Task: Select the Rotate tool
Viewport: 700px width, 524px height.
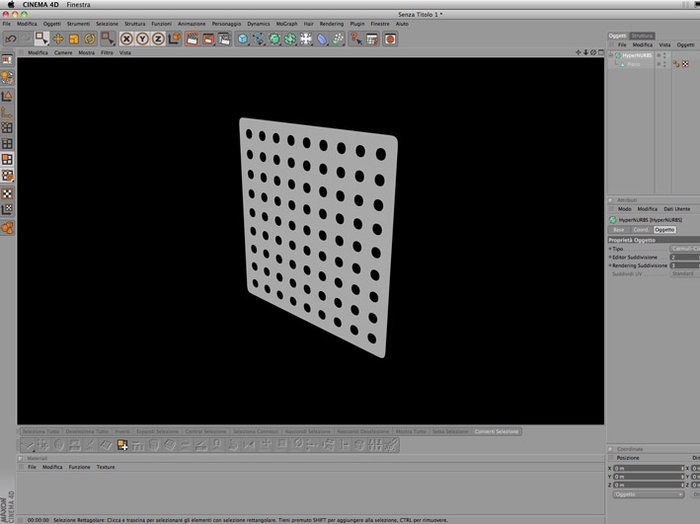Action: pos(90,39)
